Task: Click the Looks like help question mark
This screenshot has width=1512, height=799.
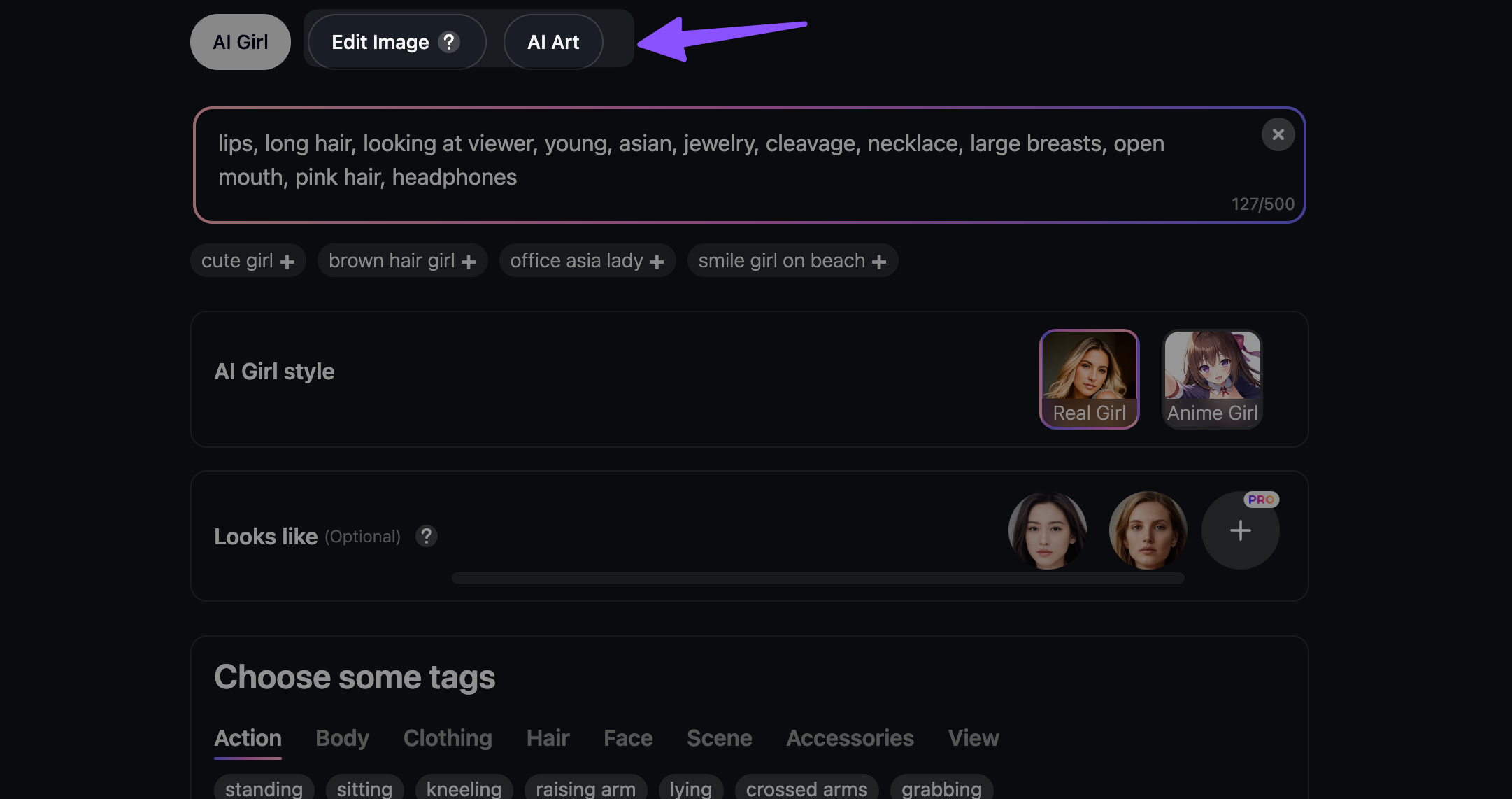Action: pos(426,537)
